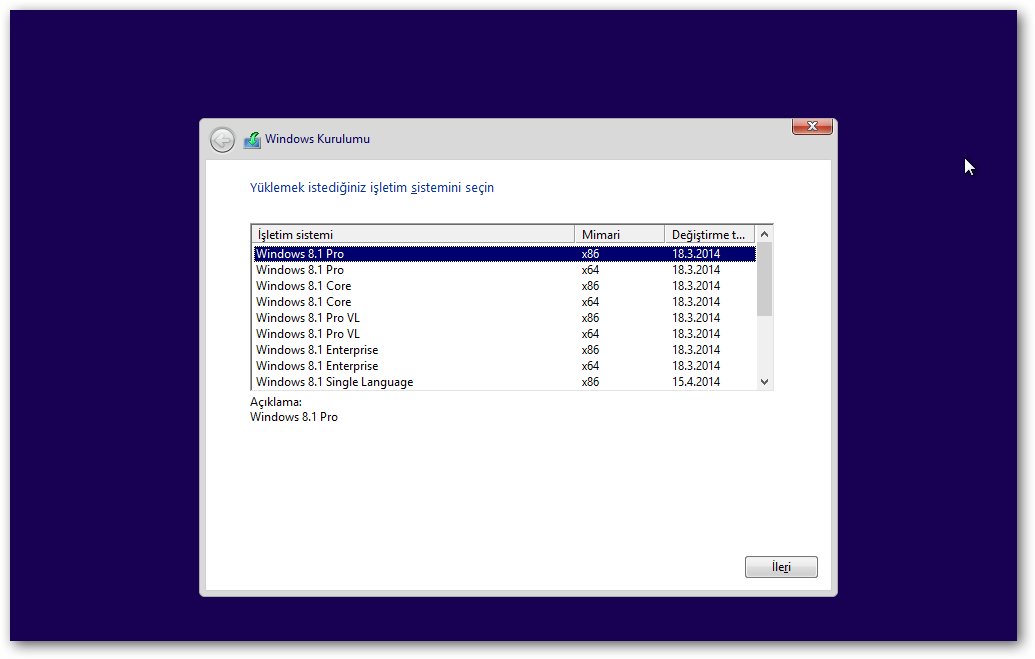Select Windows 8.1 Pro x64 row

click(505, 269)
